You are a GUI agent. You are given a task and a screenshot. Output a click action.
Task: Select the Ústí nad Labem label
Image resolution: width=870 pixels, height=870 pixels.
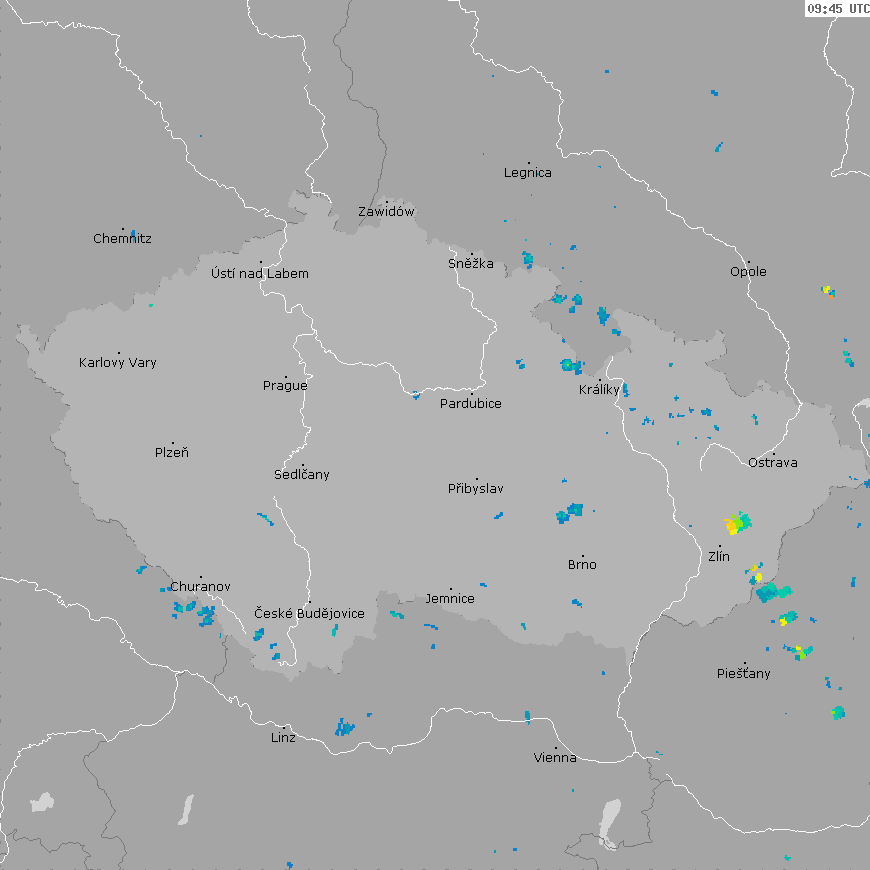click(260, 274)
